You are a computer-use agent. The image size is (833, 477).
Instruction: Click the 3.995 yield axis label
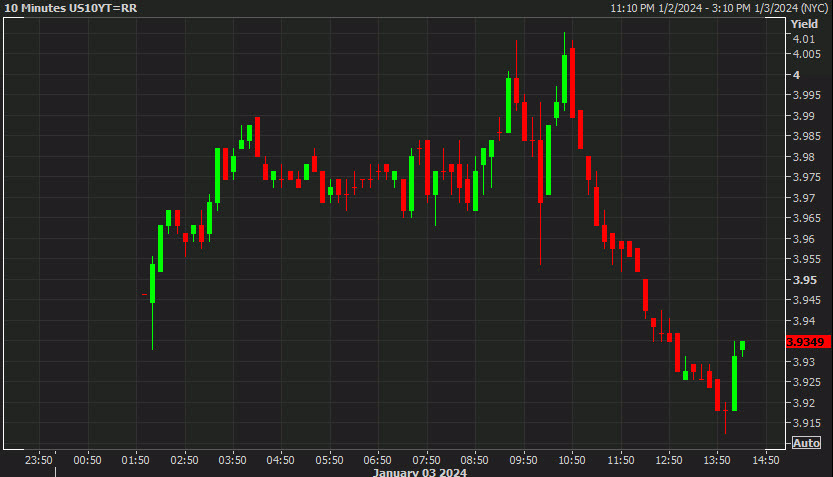pyautogui.click(x=806, y=95)
